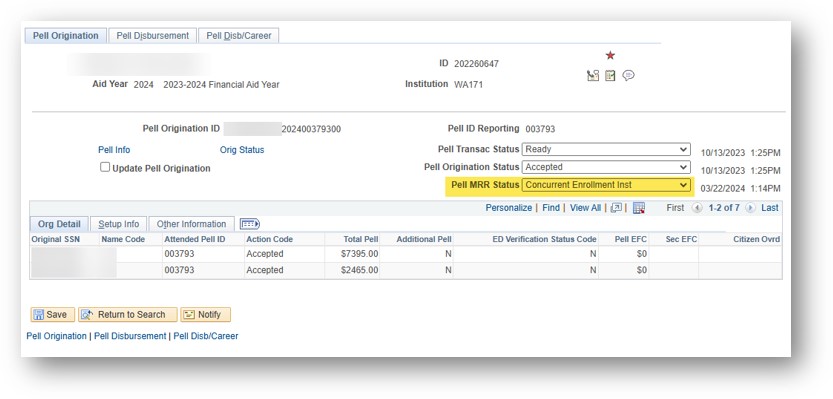
Task: Click the $7395.00 Total Pell cell
Action: (360, 254)
